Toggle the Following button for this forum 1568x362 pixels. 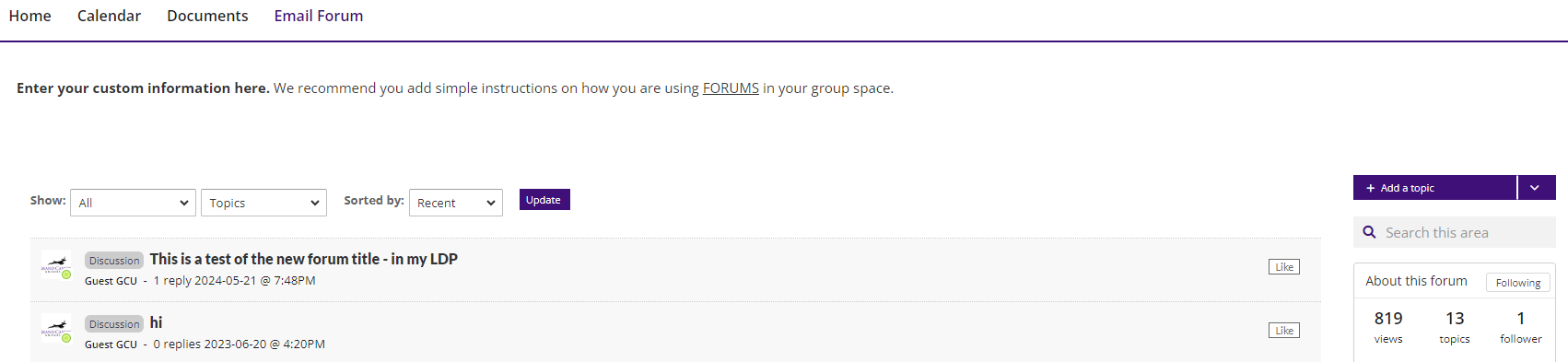click(x=1518, y=283)
